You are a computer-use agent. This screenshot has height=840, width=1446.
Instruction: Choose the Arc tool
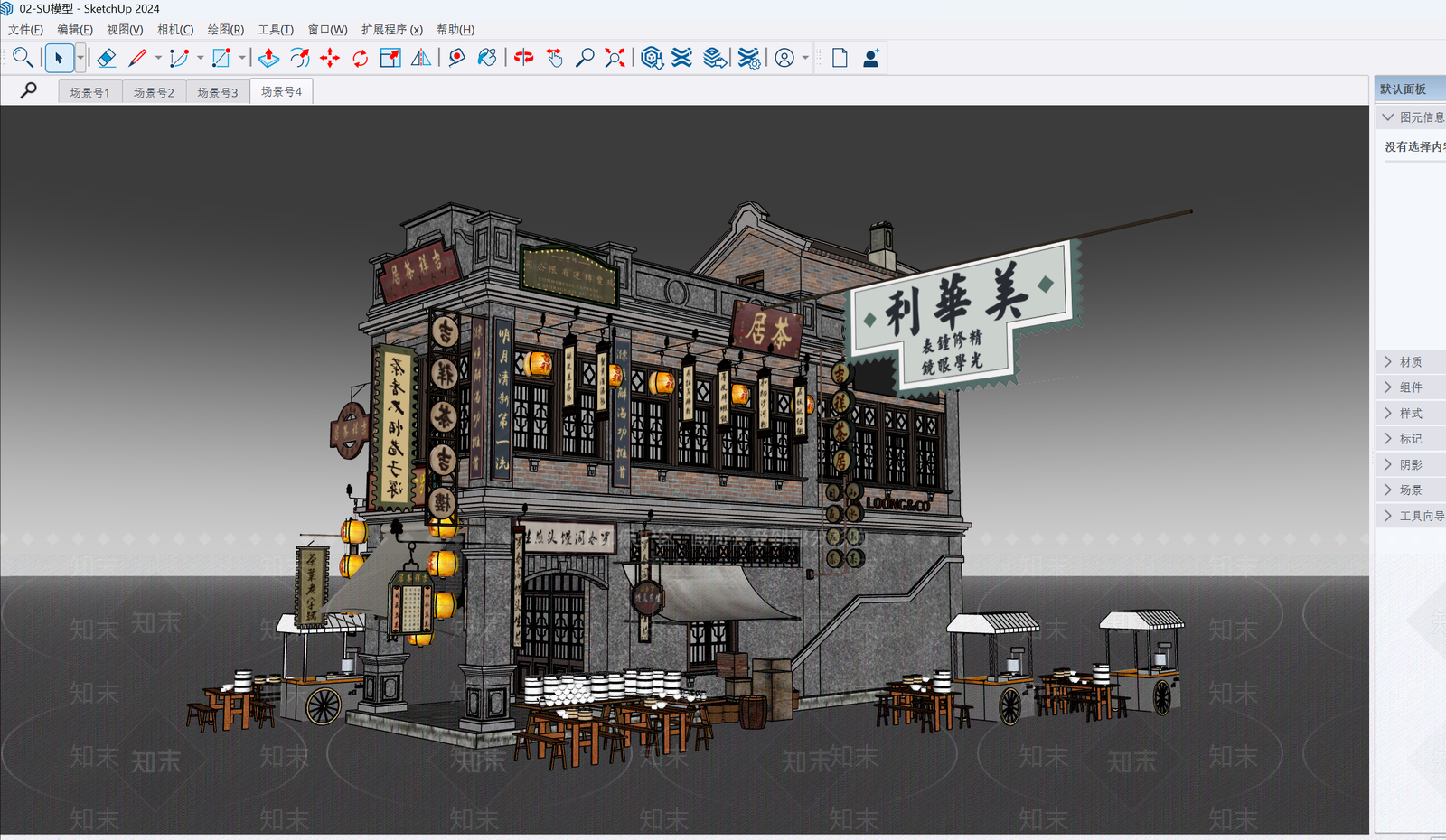[180, 57]
